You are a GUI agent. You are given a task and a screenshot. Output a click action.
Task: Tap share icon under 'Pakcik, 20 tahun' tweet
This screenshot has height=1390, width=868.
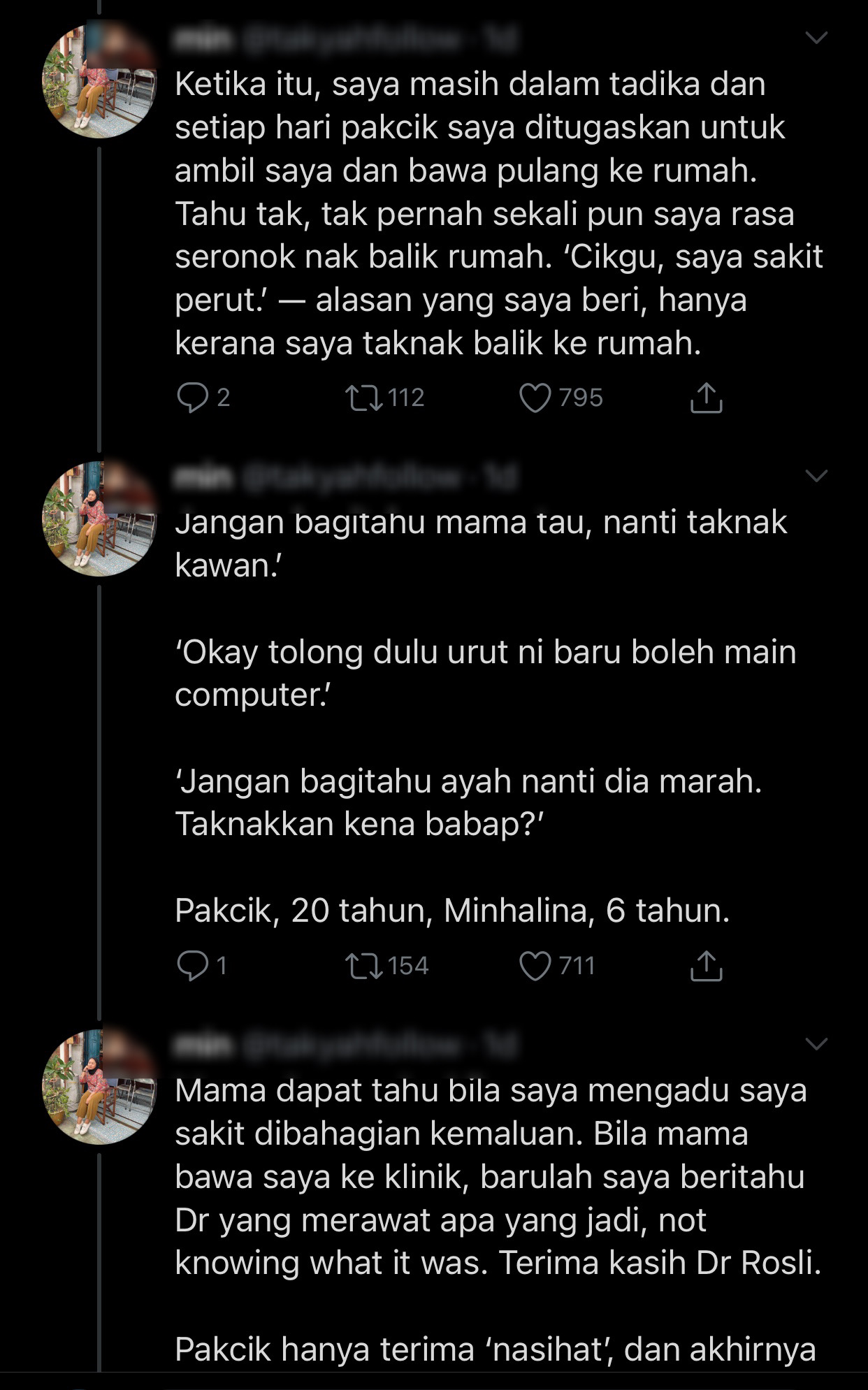click(706, 966)
